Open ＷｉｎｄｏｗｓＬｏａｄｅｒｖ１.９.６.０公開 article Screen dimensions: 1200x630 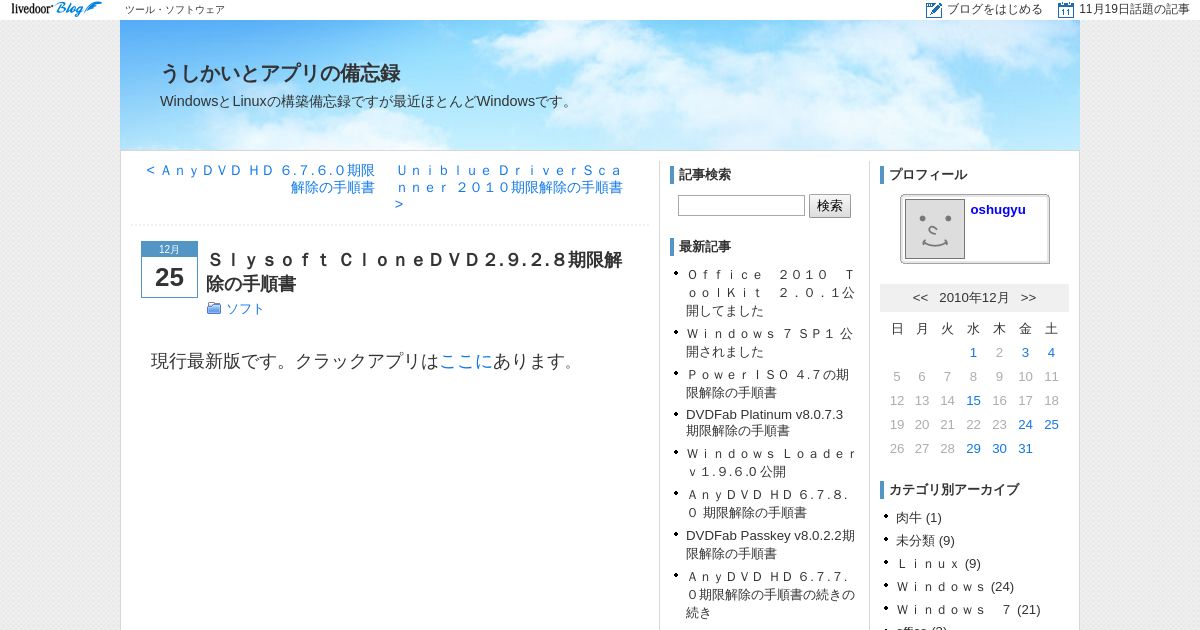[771, 462]
